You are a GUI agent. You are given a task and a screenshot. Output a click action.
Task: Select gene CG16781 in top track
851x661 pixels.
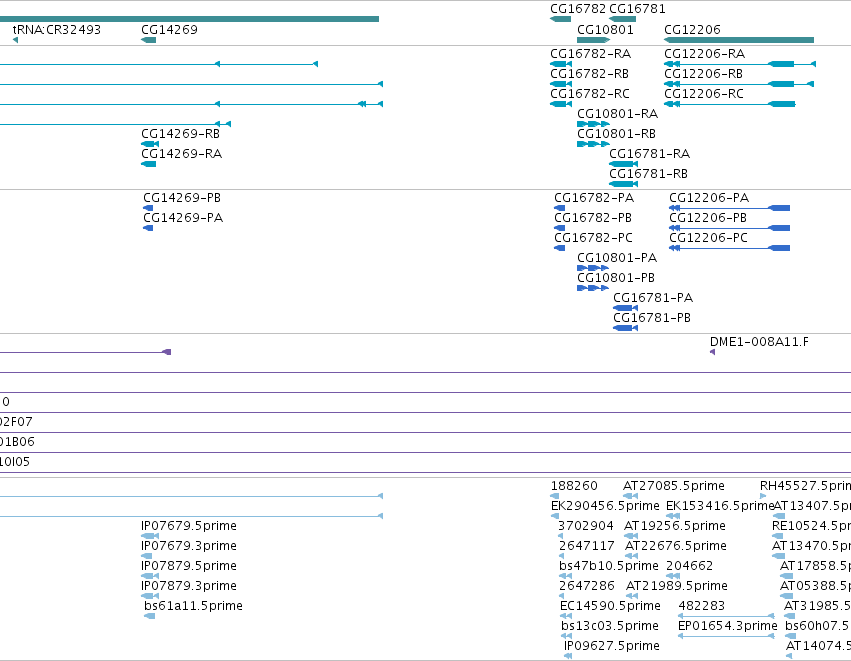coord(637,9)
